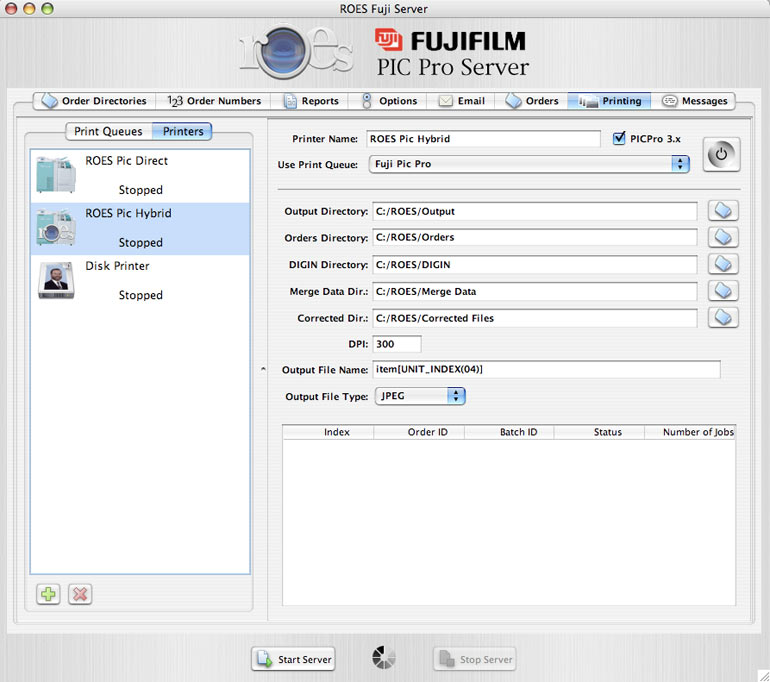Click in the Printer Name field
Viewport: 770px width, 682px height.
pos(483,139)
